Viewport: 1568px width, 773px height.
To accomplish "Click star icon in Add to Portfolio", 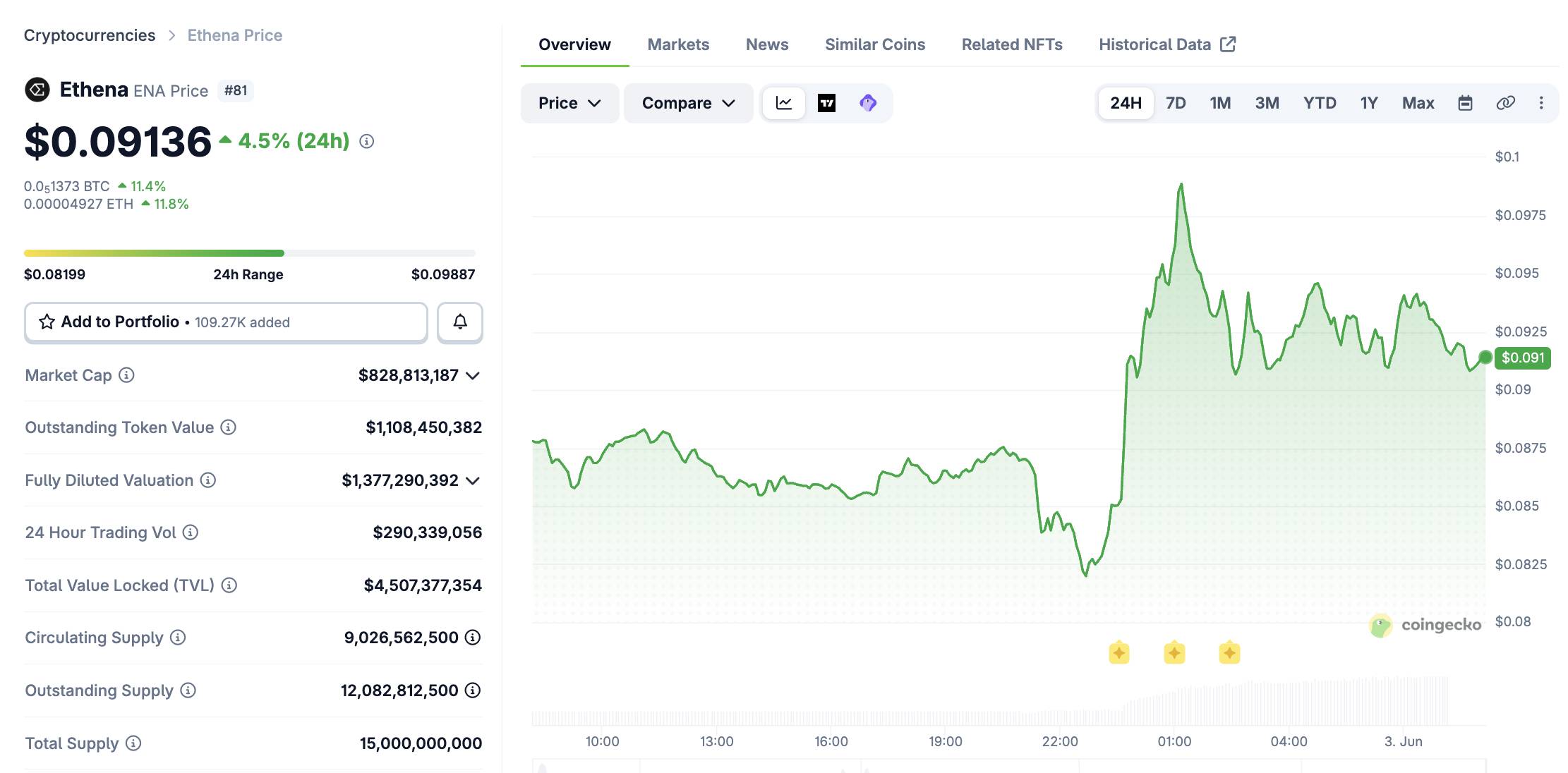I will point(47,322).
